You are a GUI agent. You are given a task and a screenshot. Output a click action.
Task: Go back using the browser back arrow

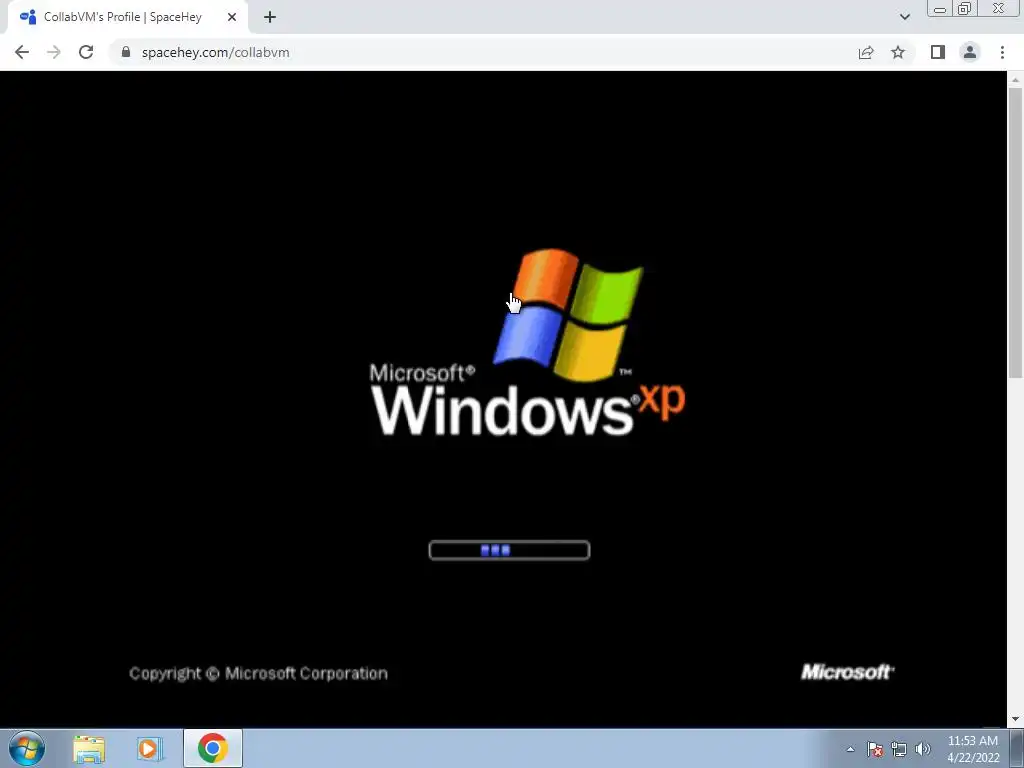pos(22,52)
